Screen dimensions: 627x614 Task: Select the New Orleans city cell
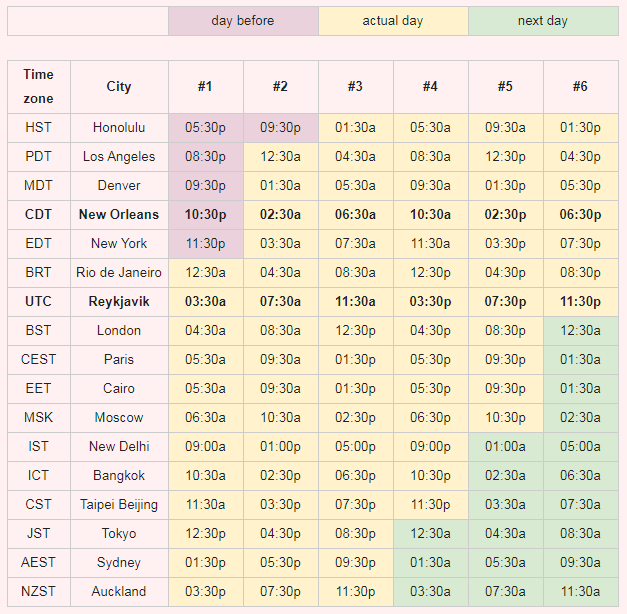click(119, 215)
